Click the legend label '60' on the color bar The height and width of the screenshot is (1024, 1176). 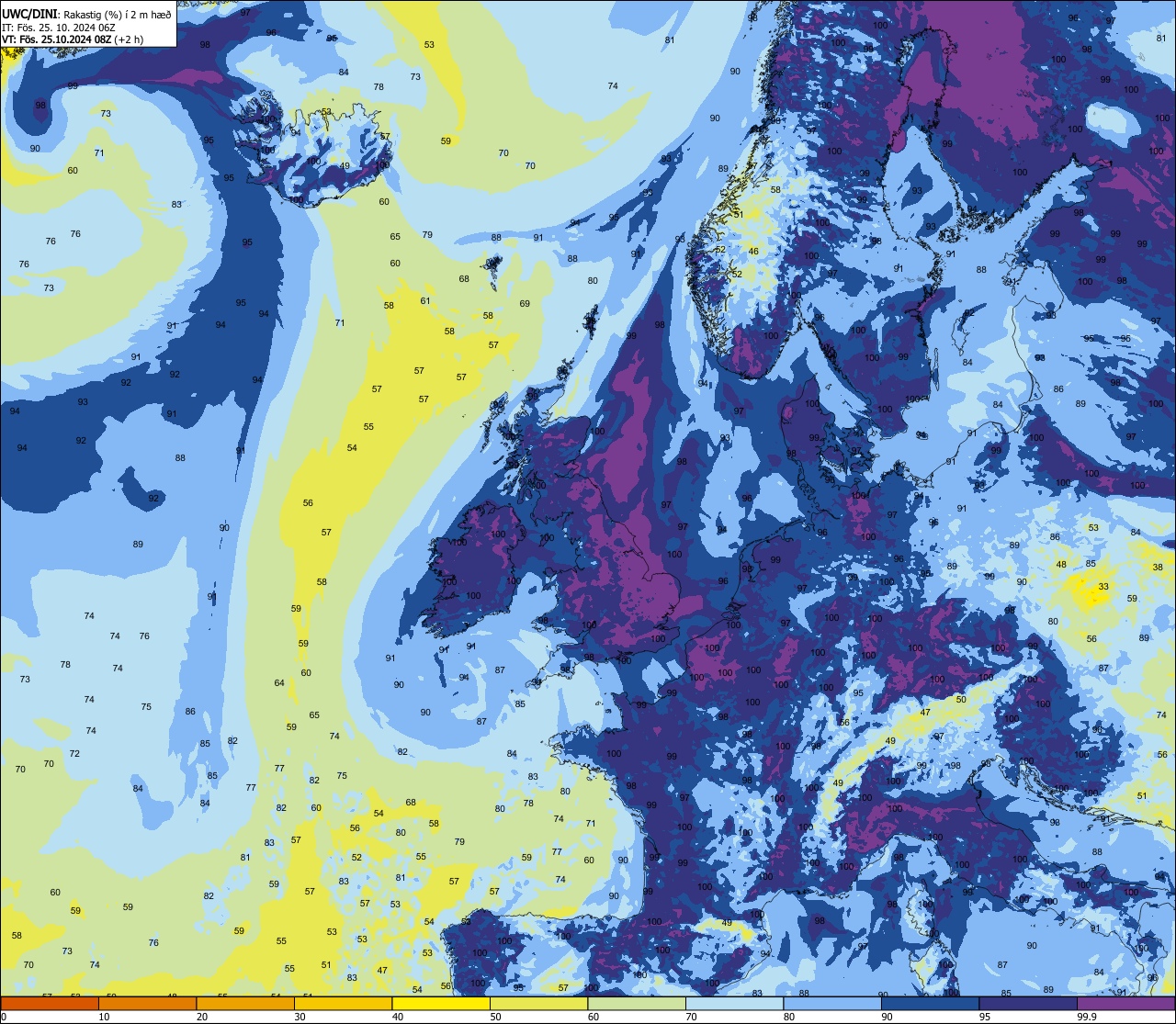594,1017
